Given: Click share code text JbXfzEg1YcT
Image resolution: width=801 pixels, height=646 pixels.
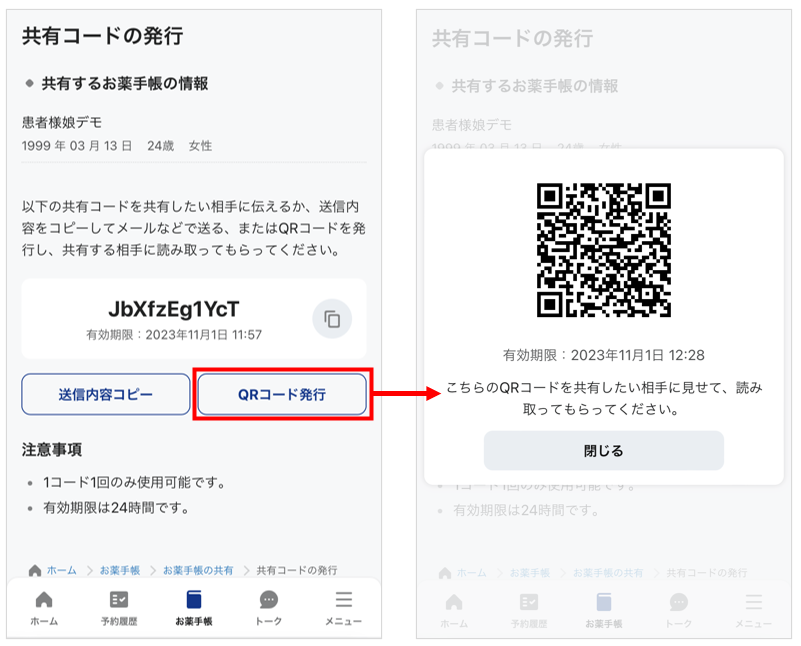Looking at the screenshot, I should (174, 309).
